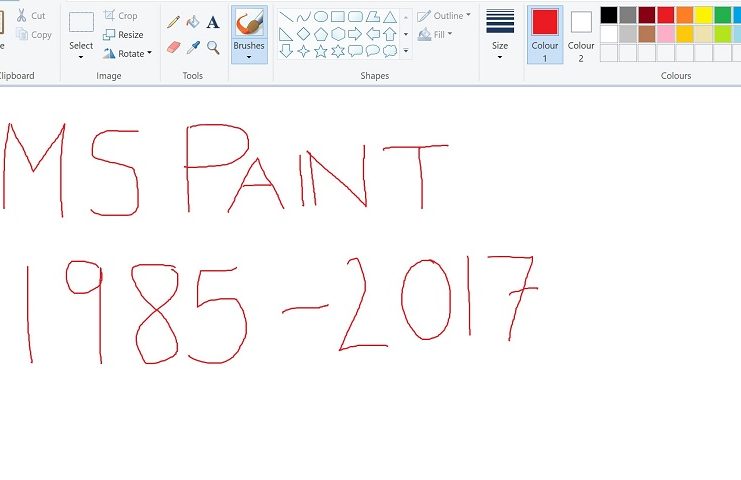This screenshot has width=741, height=480.
Task: Pick the five-point star shape
Action: click(x=321, y=51)
